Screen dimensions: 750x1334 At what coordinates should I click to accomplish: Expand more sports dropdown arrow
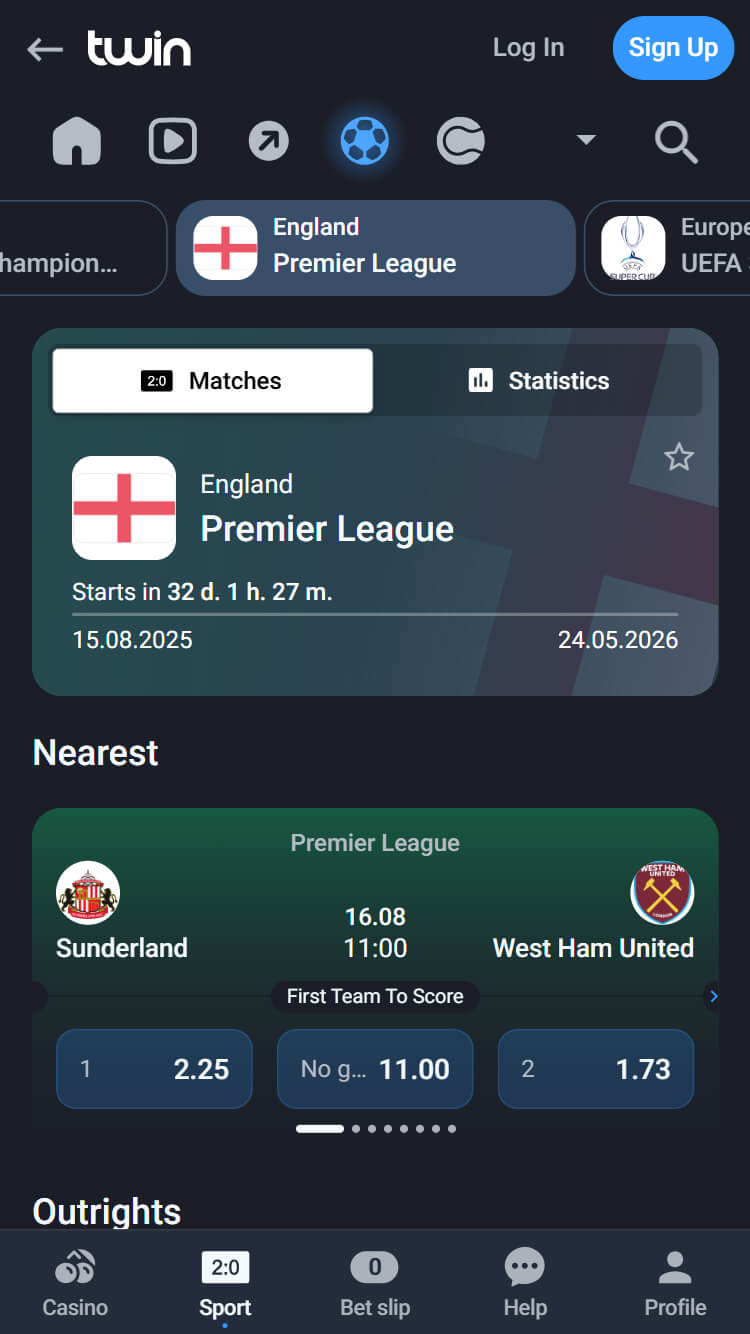pos(586,140)
